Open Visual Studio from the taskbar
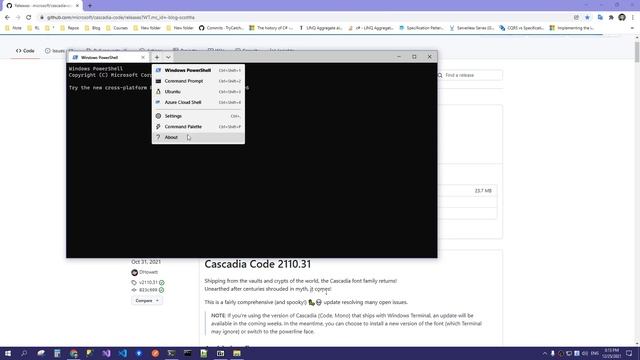This screenshot has height=360, width=640. [106, 353]
